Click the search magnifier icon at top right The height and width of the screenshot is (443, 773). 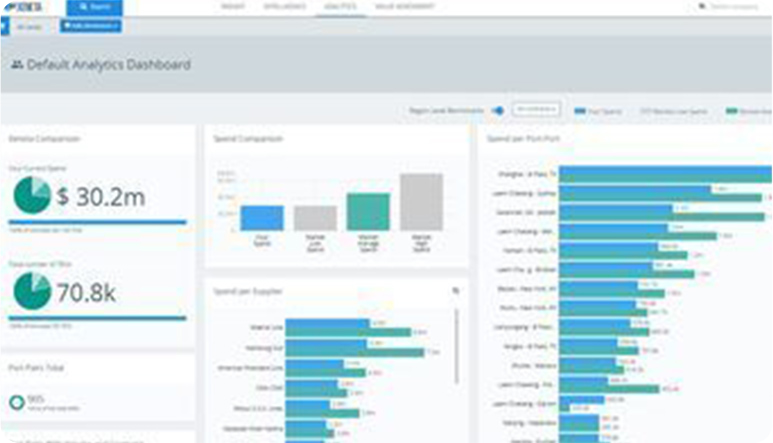point(702,6)
